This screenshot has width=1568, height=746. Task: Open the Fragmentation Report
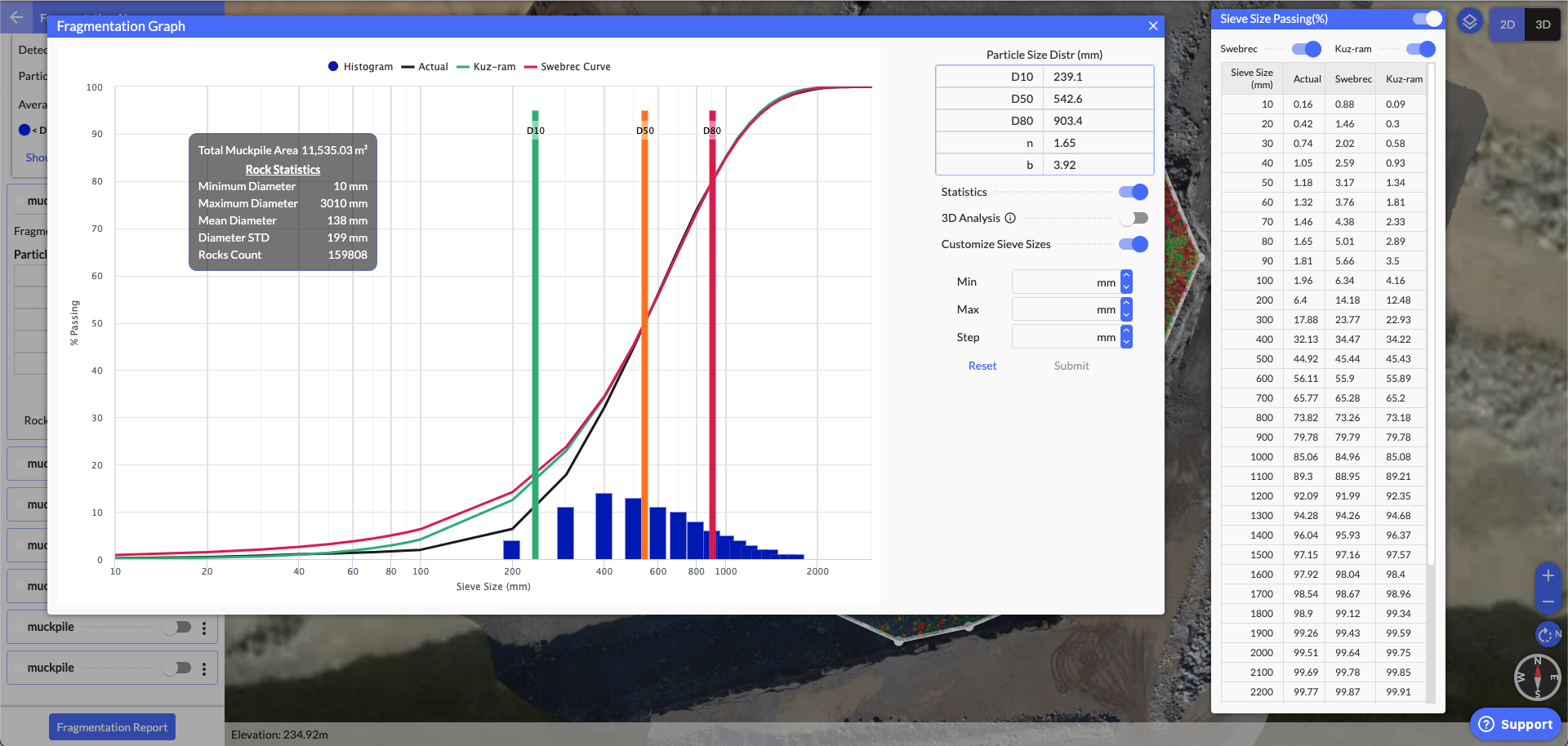[x=112, y=727]
